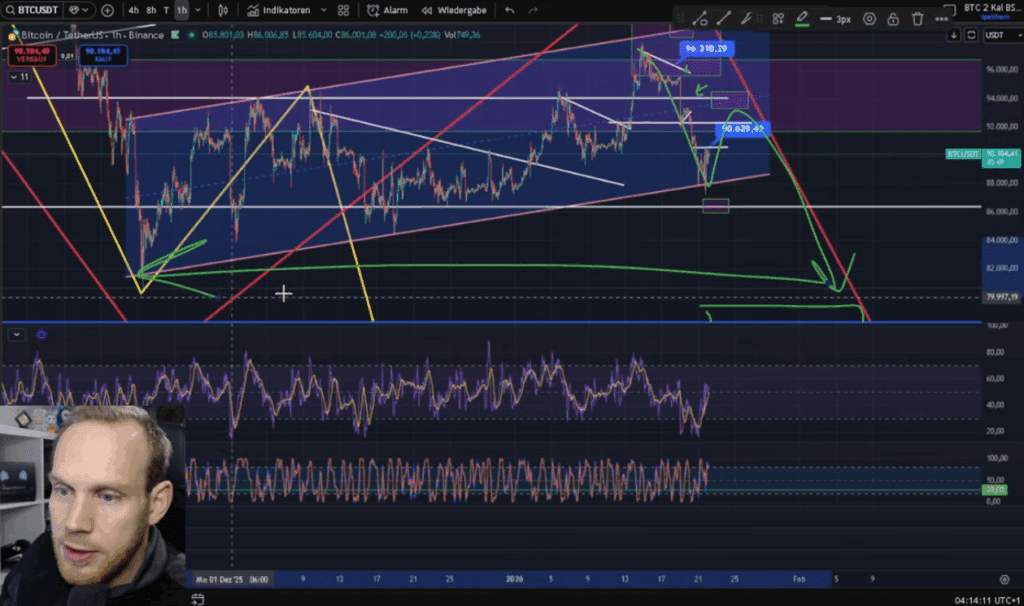The width and height of the screenshot is (1024, 606).
Task: Undo the last chart action
Action: [509, 10]
